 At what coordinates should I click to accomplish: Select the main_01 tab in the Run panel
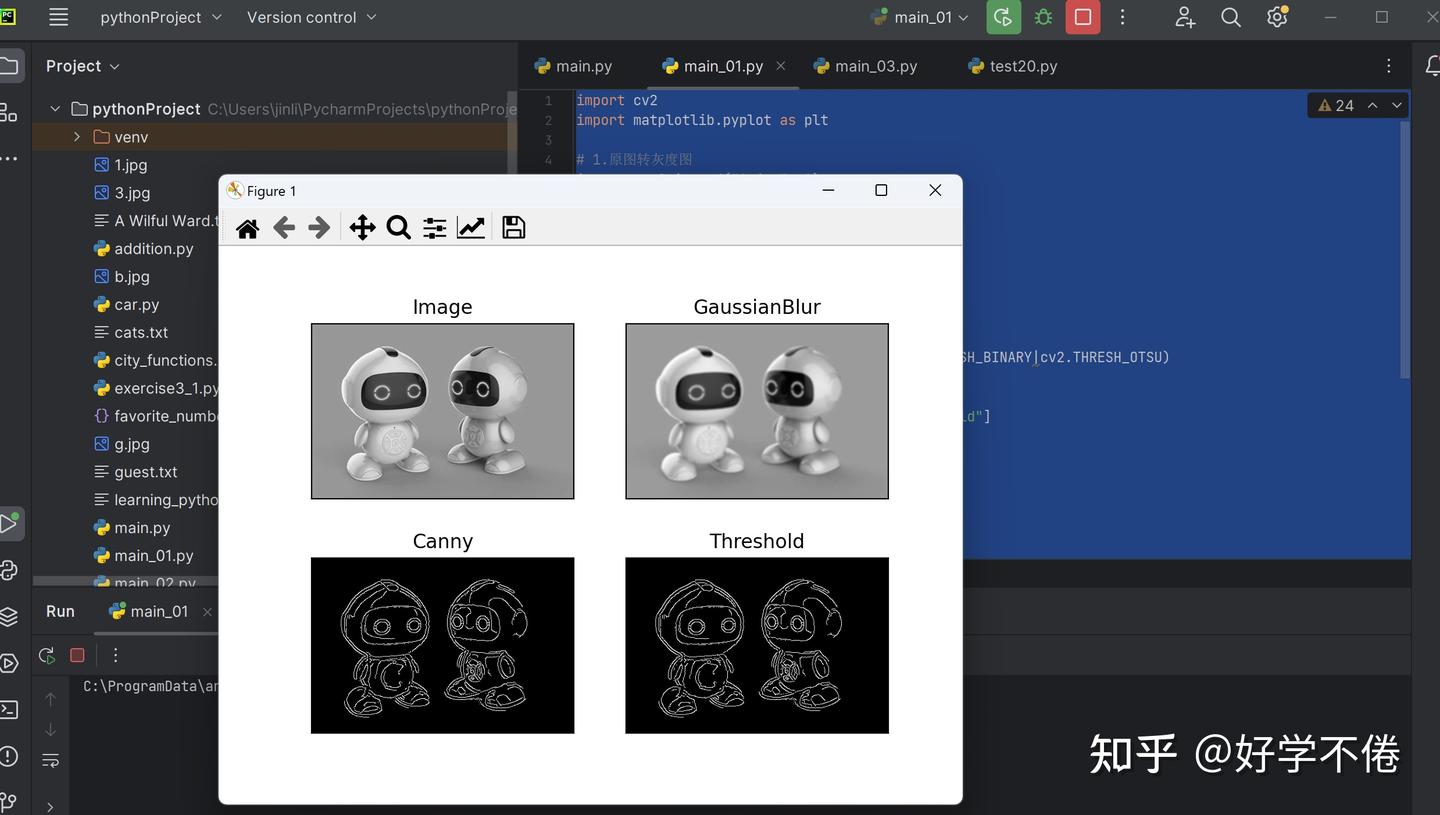point(148,611)
